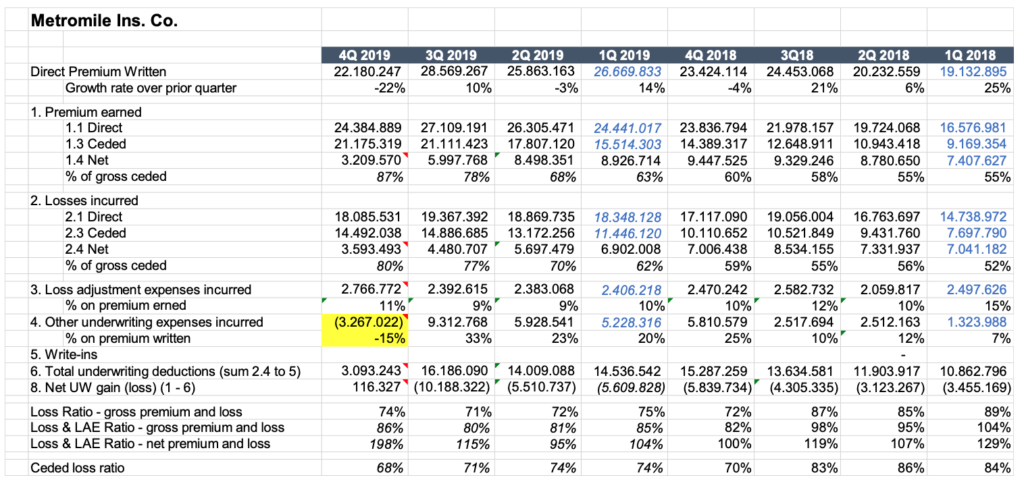Select the Metromile Ins. Co. title cell
The image size is (1024, 490).
pos(105,19)
